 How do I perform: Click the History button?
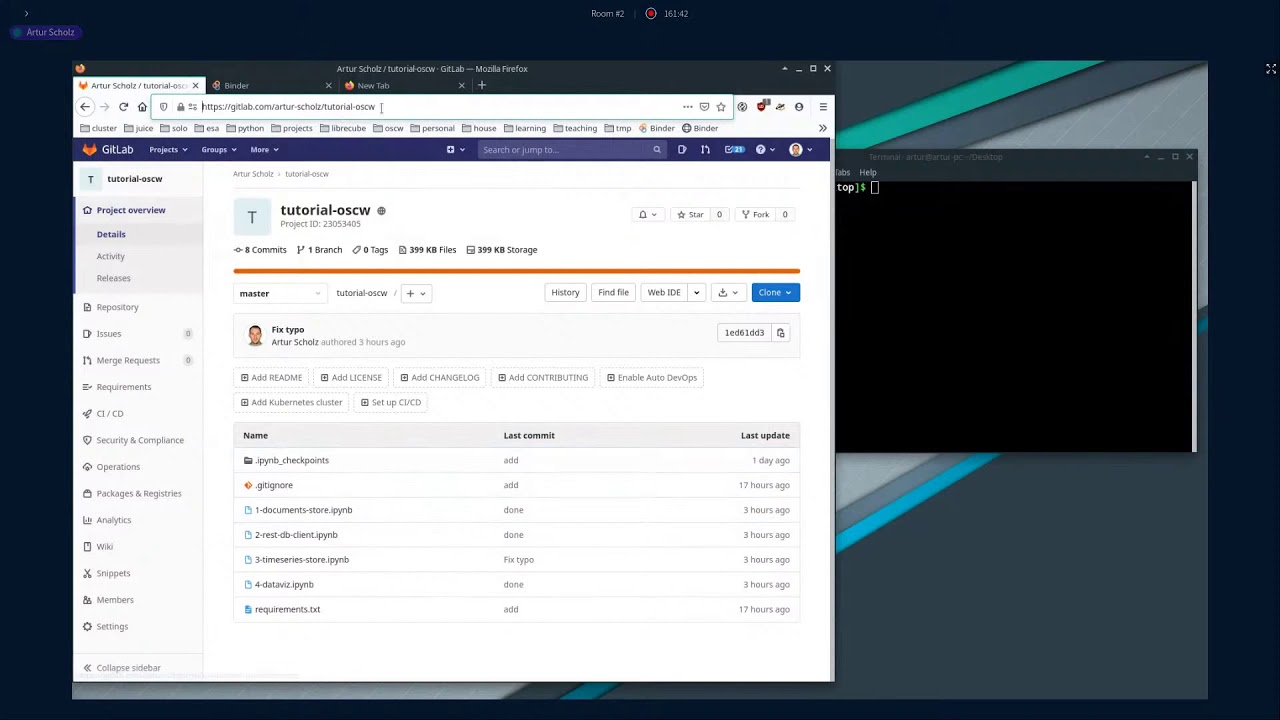[x=565, y=293]
